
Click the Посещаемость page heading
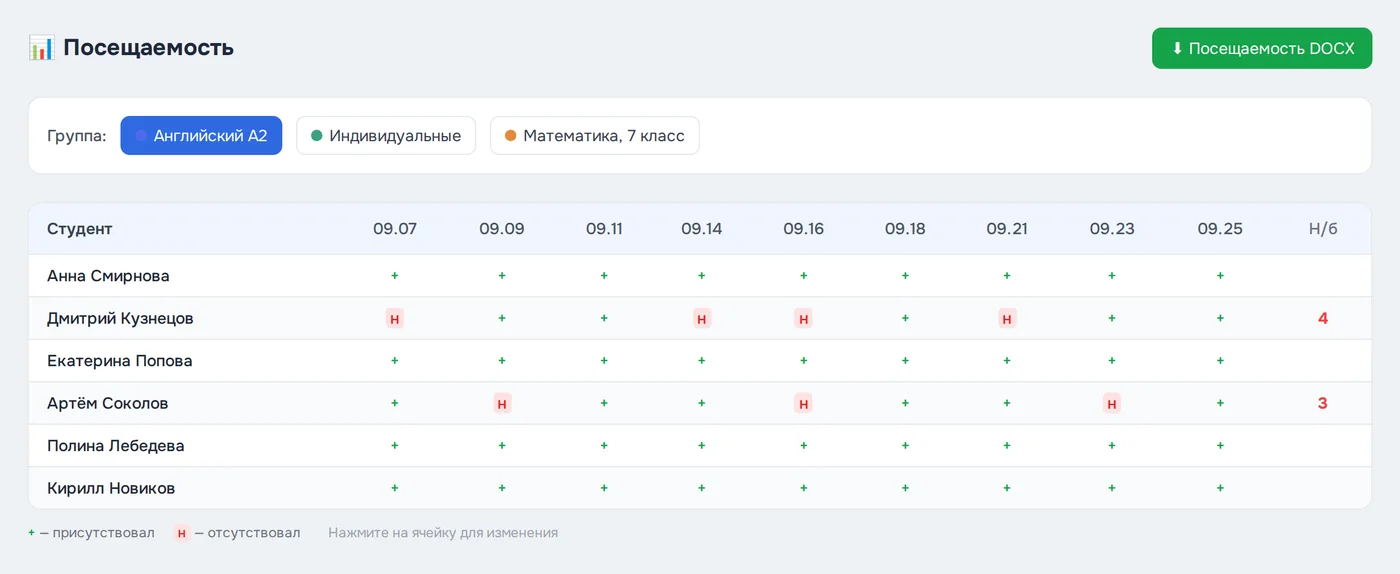click(148, 47)
